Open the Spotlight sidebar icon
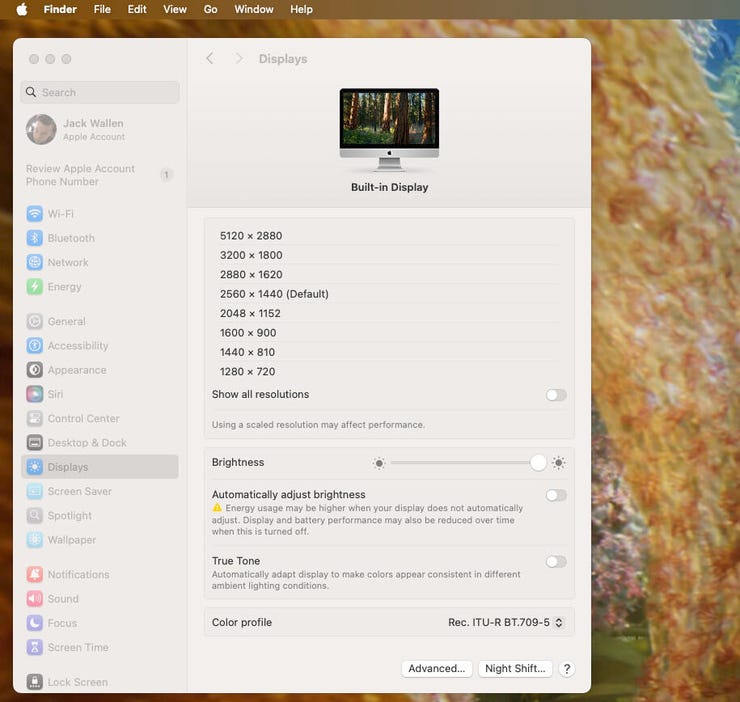This screenshot has height=702, width=740. tap(34, 516)
